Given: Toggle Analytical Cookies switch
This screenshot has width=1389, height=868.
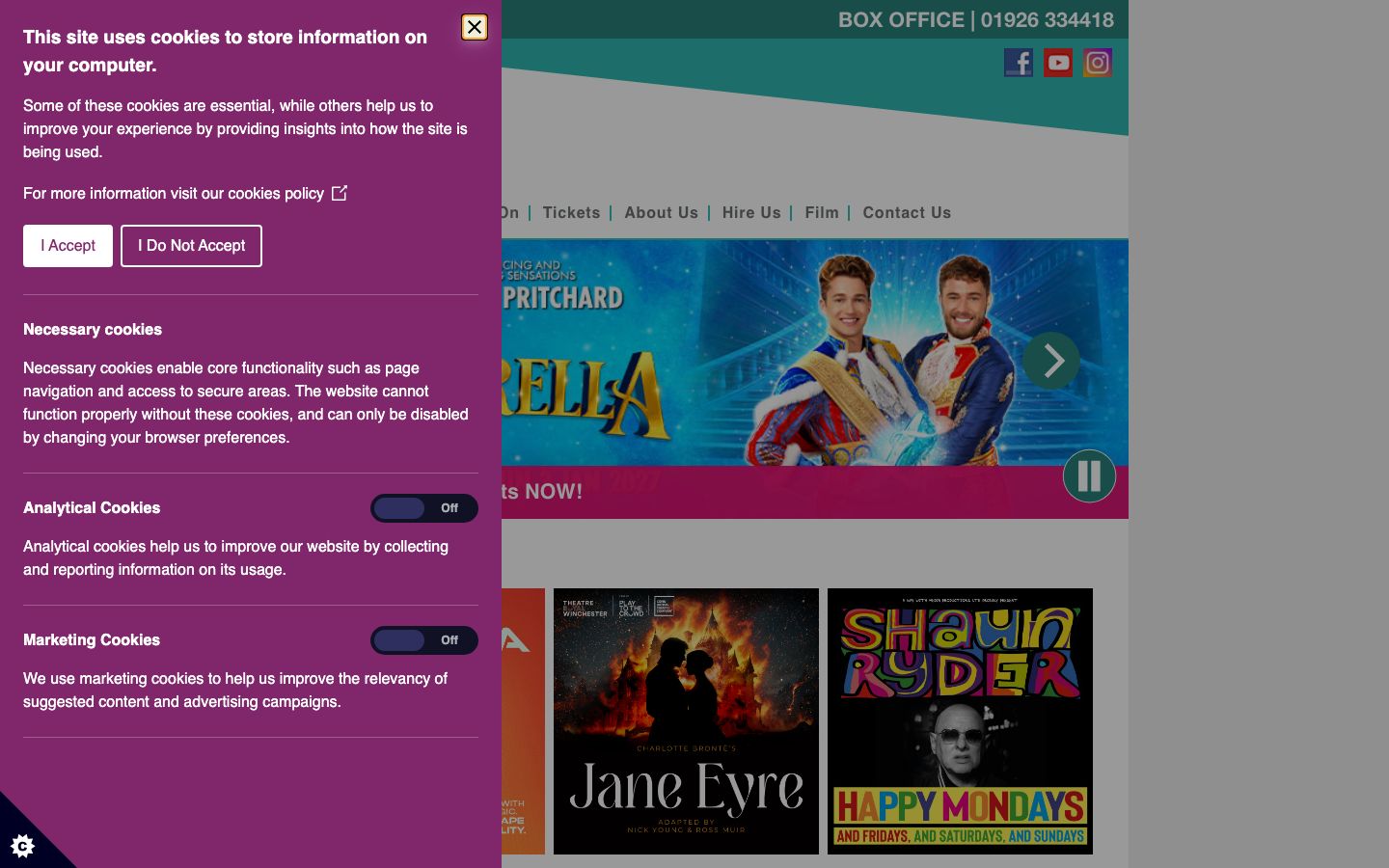Looking at the screenshot, I should click(424, 508).
